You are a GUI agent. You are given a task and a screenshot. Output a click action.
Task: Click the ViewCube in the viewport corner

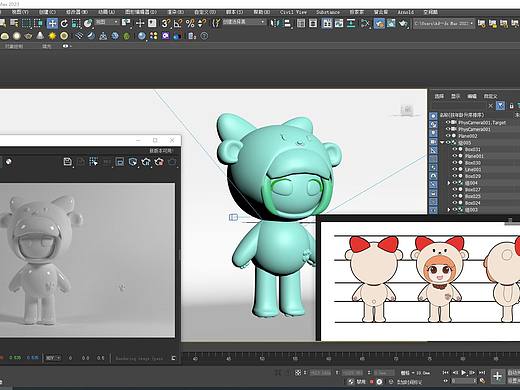coord(407,110)
